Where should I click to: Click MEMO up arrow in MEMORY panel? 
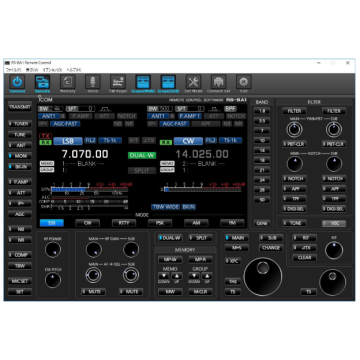tap(177, 276)
